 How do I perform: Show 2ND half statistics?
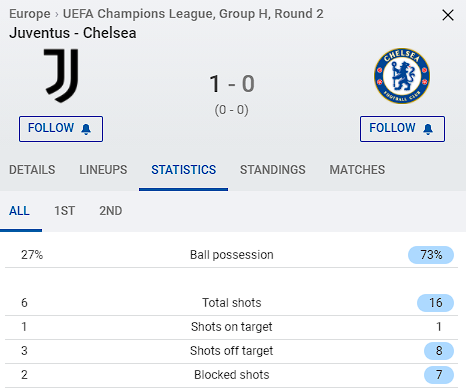coord(111,211)
